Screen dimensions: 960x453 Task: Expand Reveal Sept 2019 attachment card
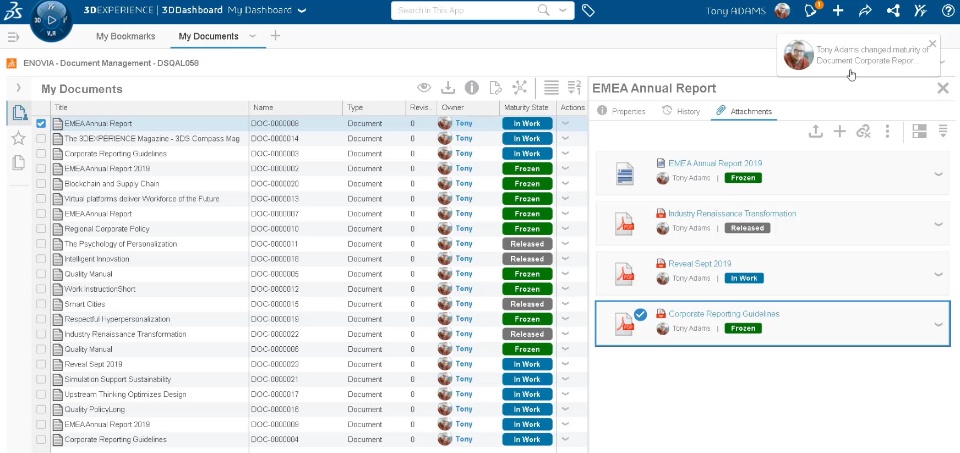point(938,275)
